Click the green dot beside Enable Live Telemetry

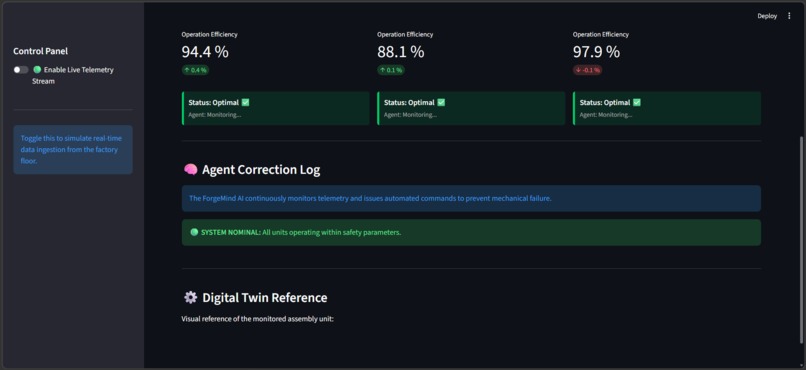tap(37, 70)
